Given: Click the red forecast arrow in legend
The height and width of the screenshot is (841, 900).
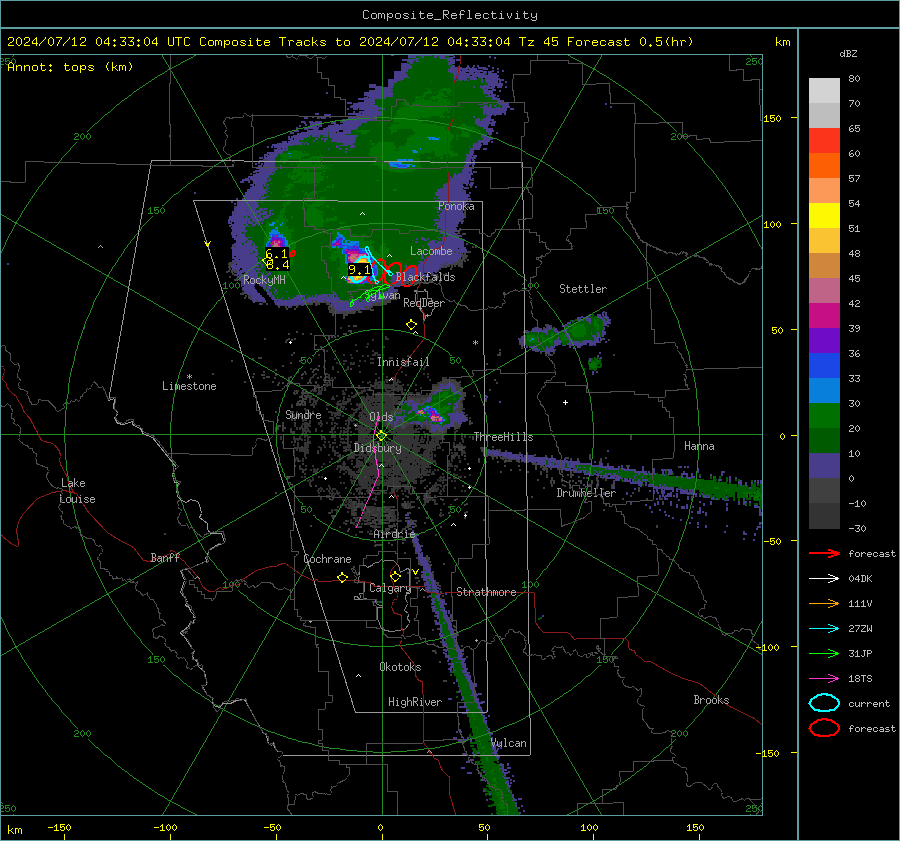Looking at the screenshot, I should tap(824, 553).
